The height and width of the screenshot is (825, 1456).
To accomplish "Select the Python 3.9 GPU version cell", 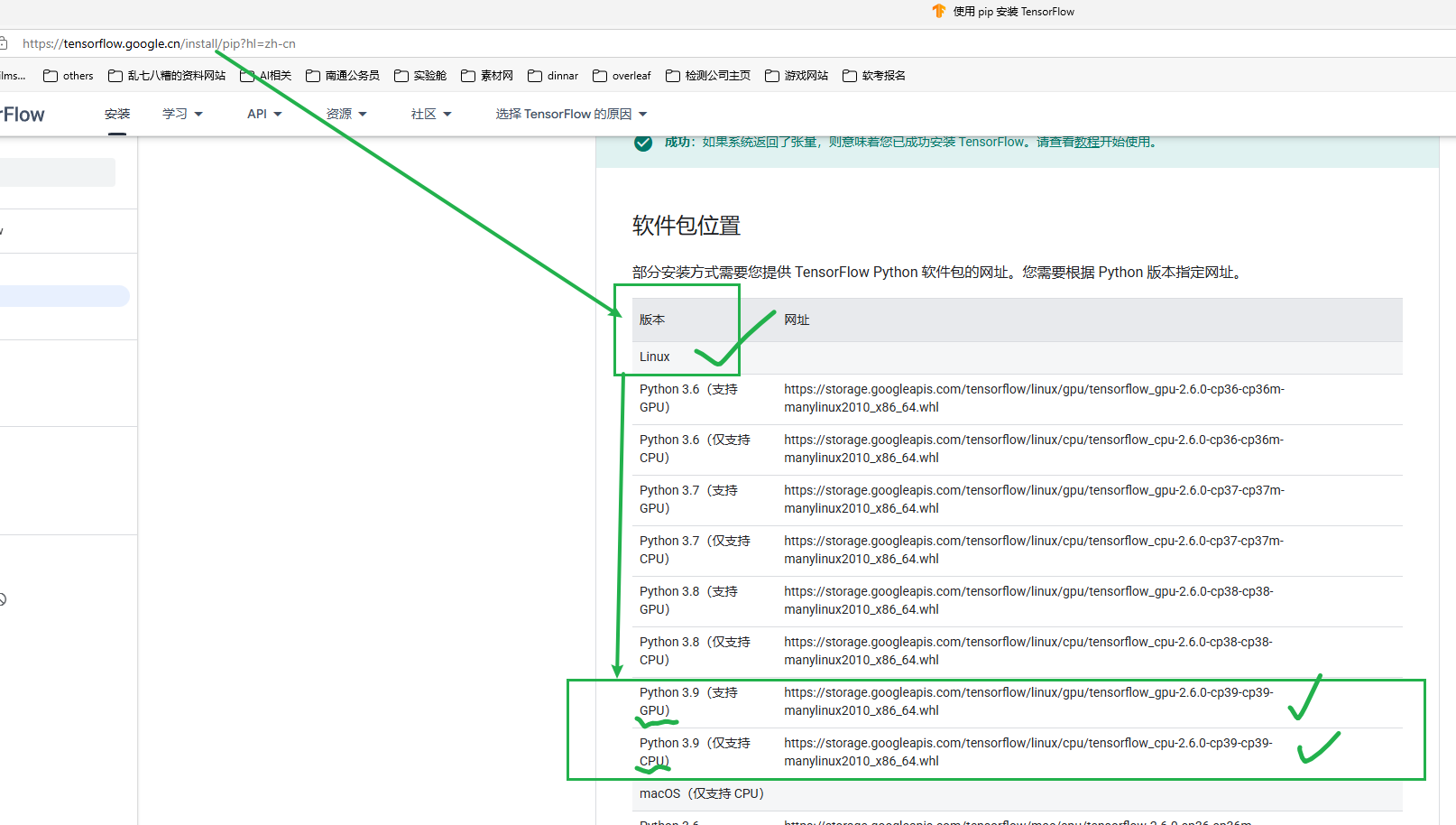I will pyautogui.click(x=705, y=702).
